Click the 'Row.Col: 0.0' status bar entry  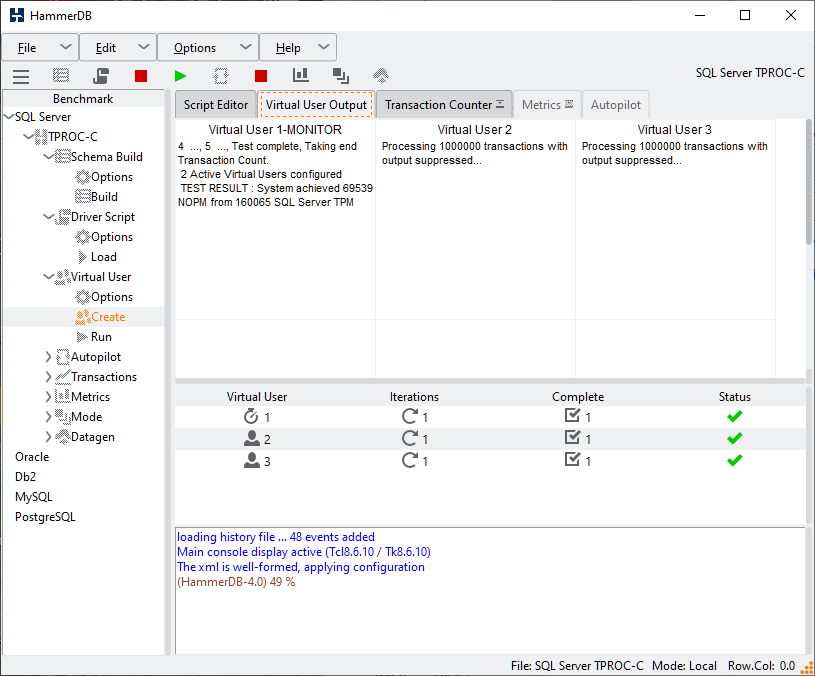(761, 666)
